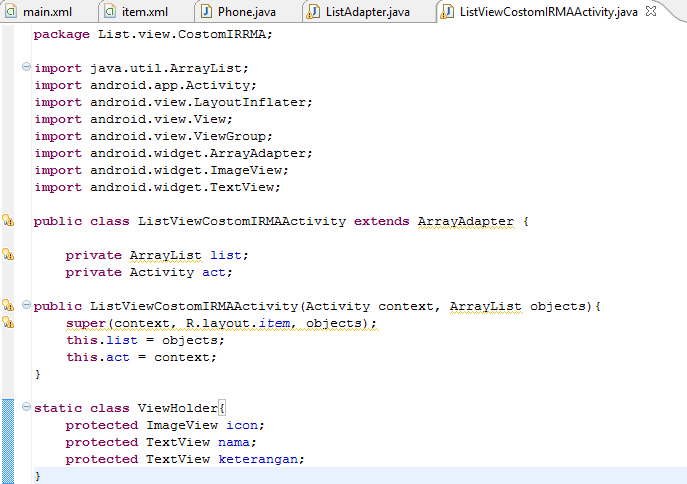Click the underlined super call statement
The image size is (687, 484).
coord(222,323)
